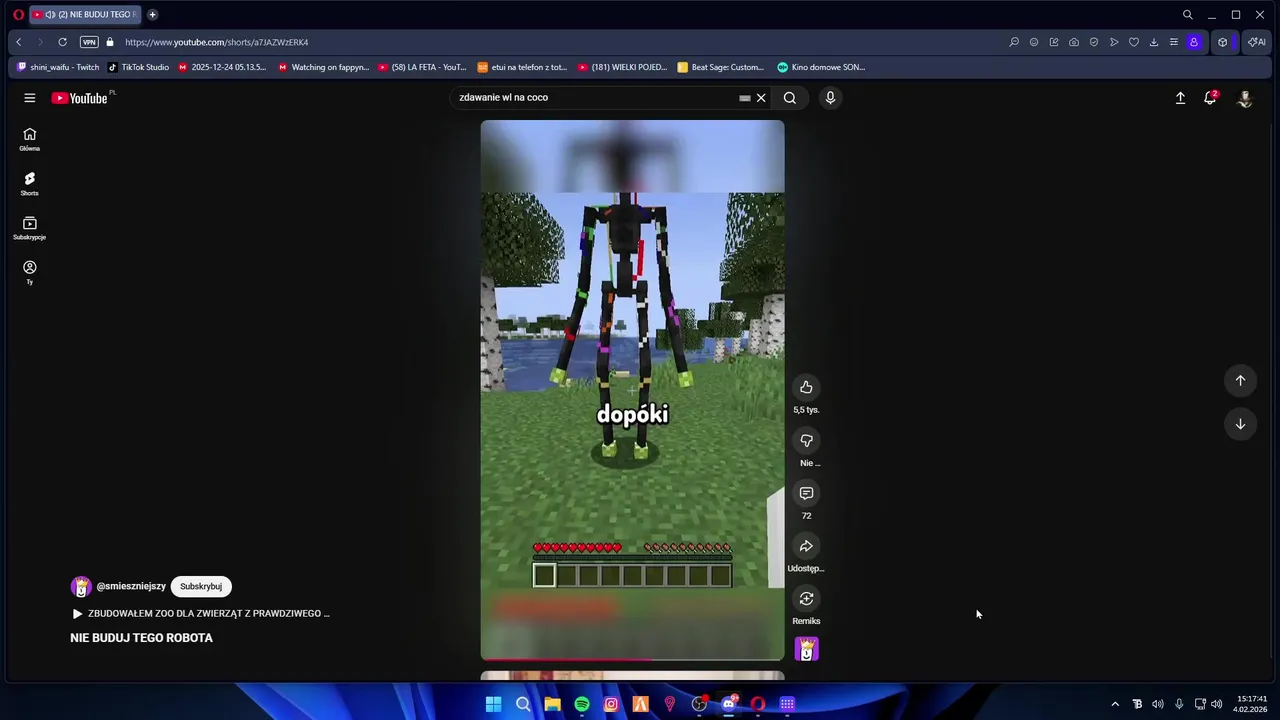Open Remiks for this Short
1280x720 pixels.
[x=806, y=599]
